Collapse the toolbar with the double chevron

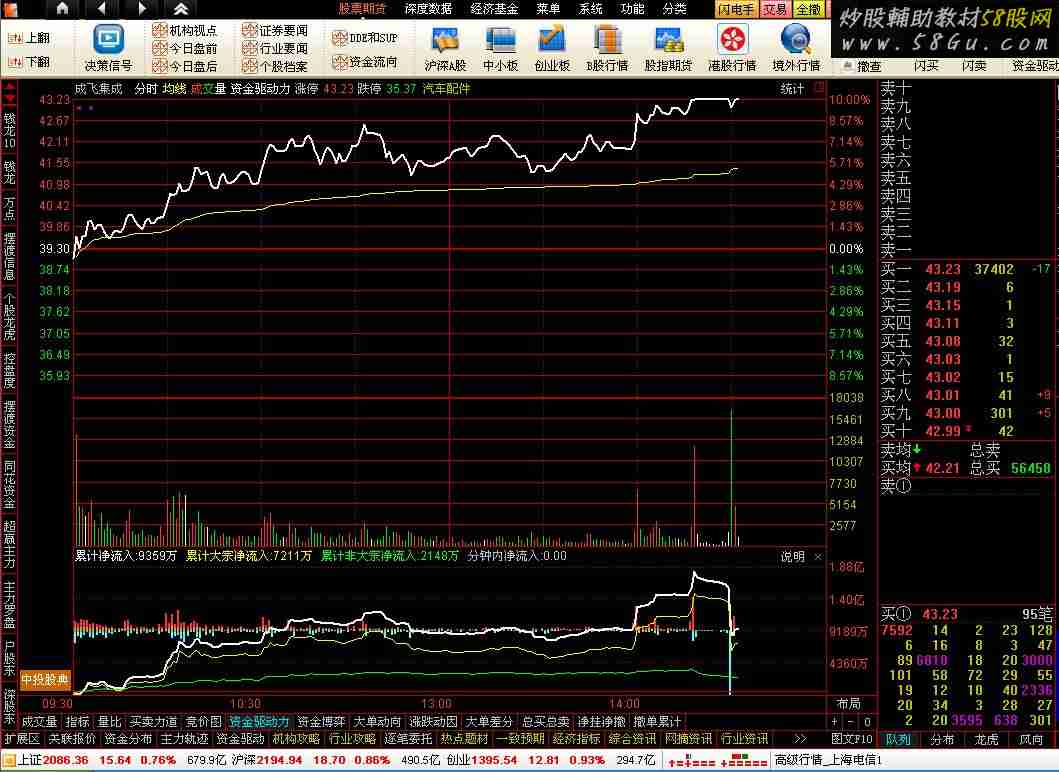(x=180, y=9)
